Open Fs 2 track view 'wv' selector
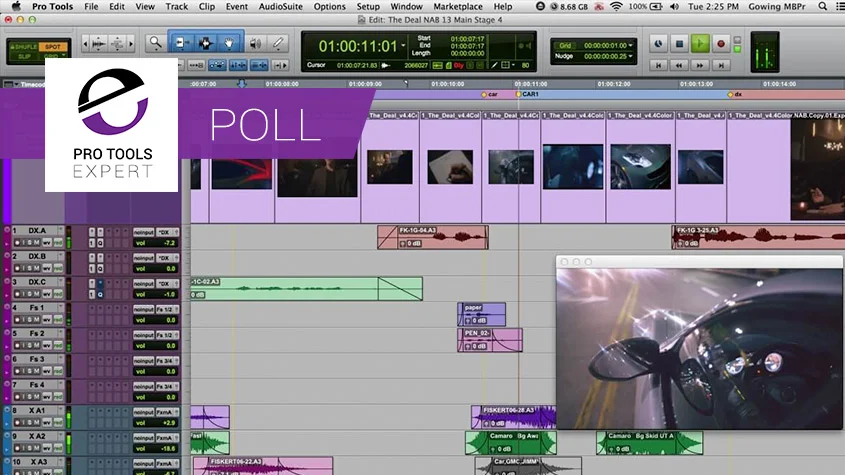This screenshot has height=475, width=845. tap(47, 346)
